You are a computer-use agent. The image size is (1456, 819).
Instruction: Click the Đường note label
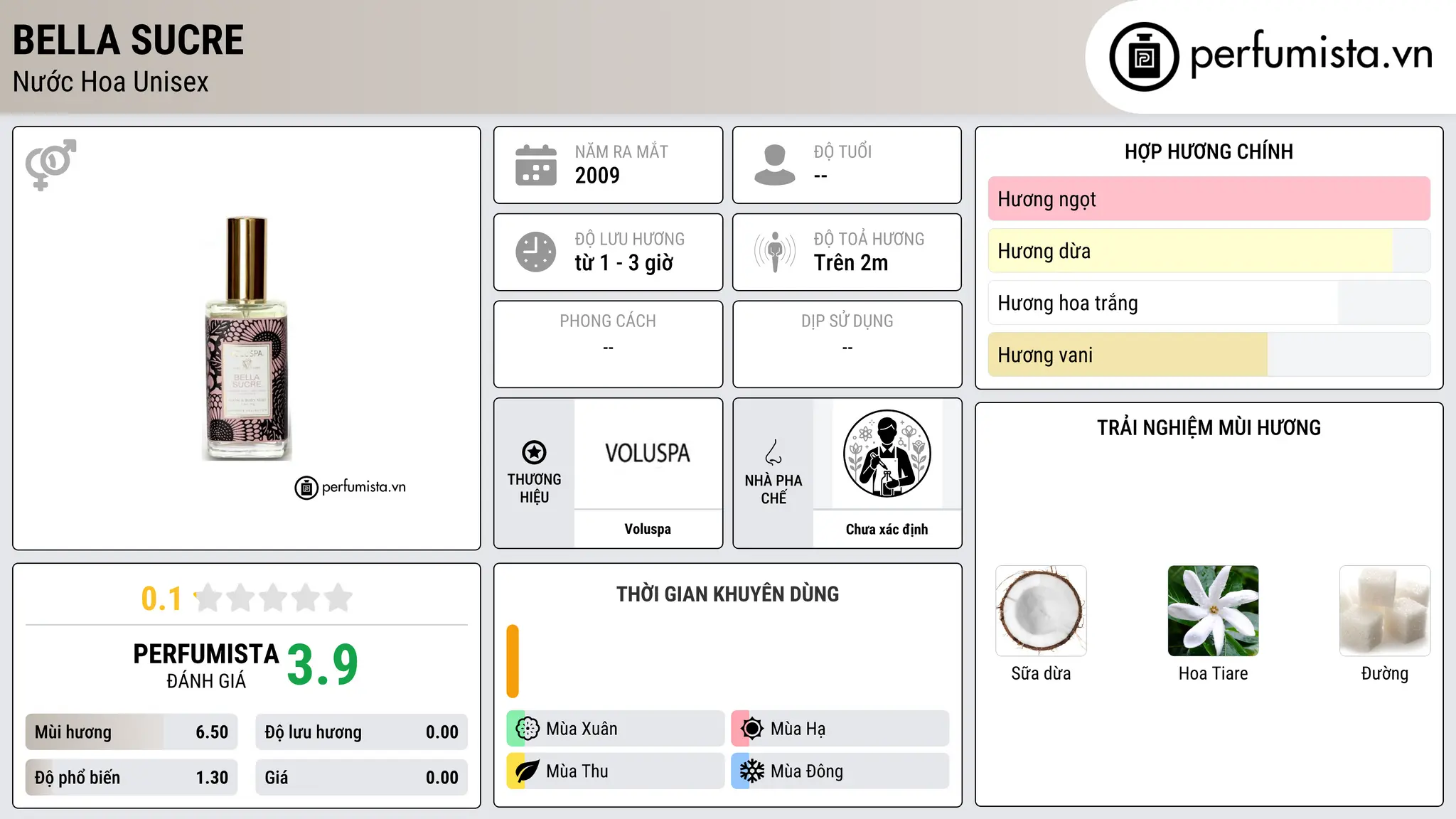click(1385, 673)
